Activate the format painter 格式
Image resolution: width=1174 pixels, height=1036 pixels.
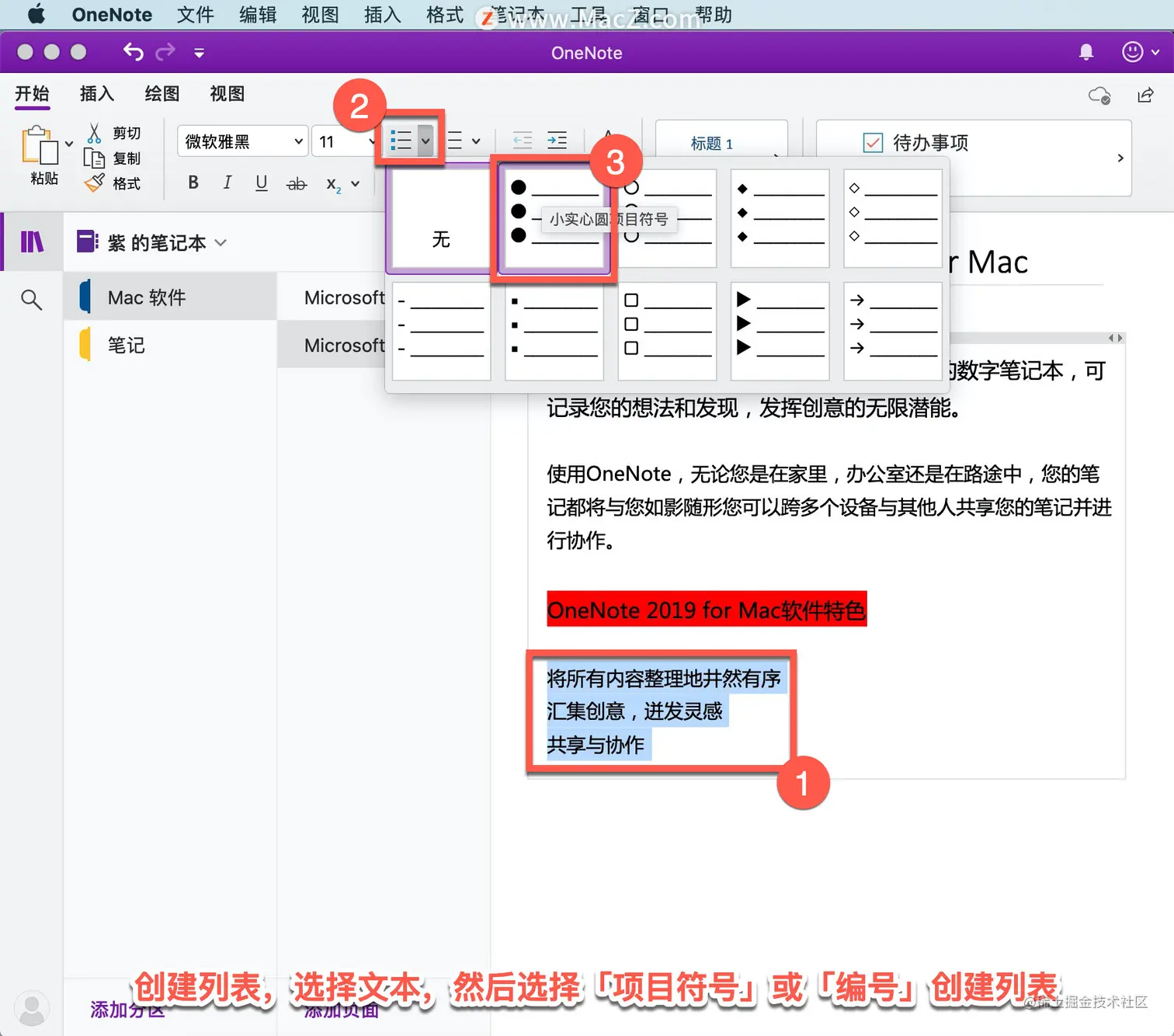pyautogui.click(x=114, y=183)
